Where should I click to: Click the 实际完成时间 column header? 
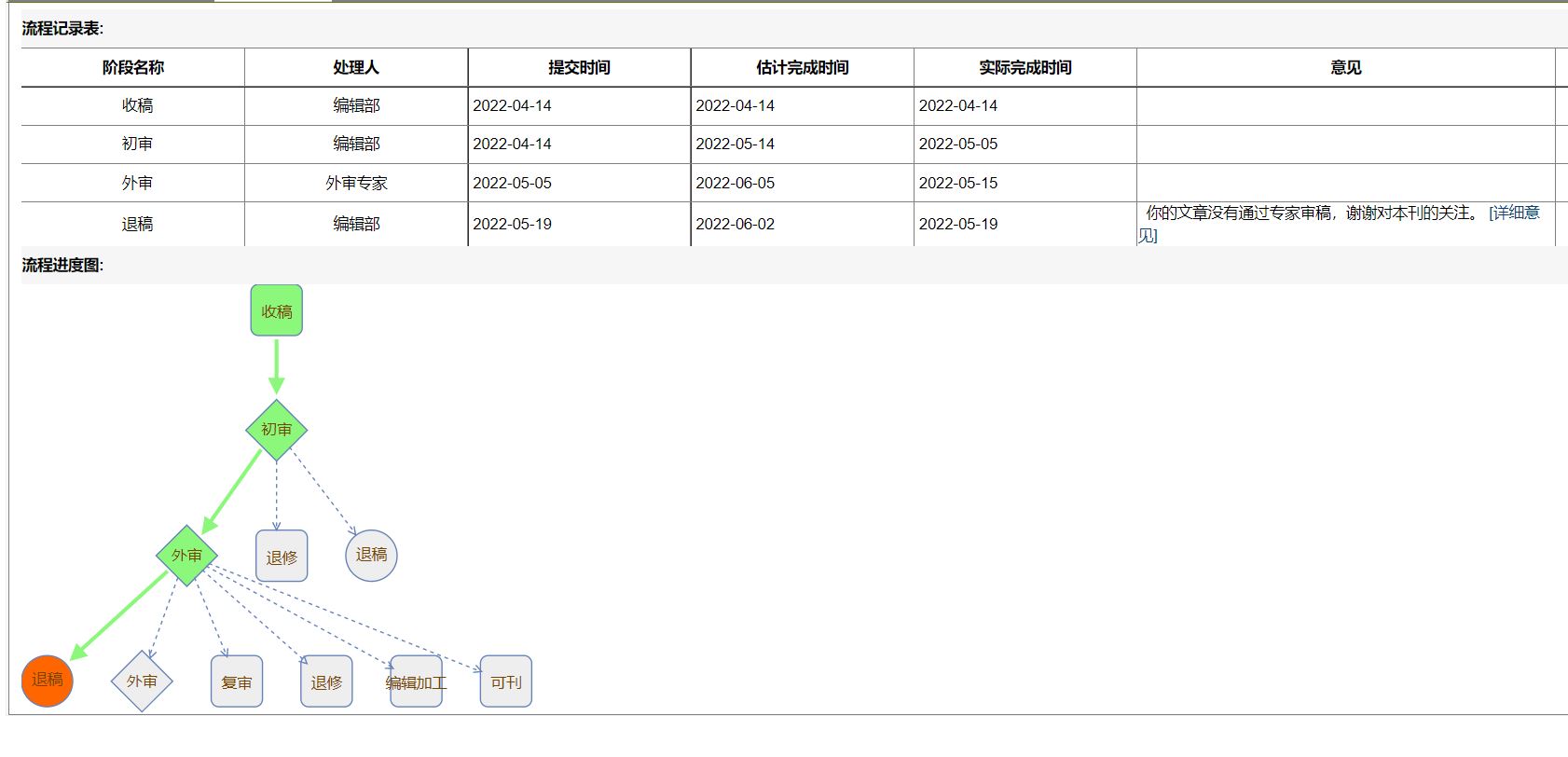tap(1025, 67)
